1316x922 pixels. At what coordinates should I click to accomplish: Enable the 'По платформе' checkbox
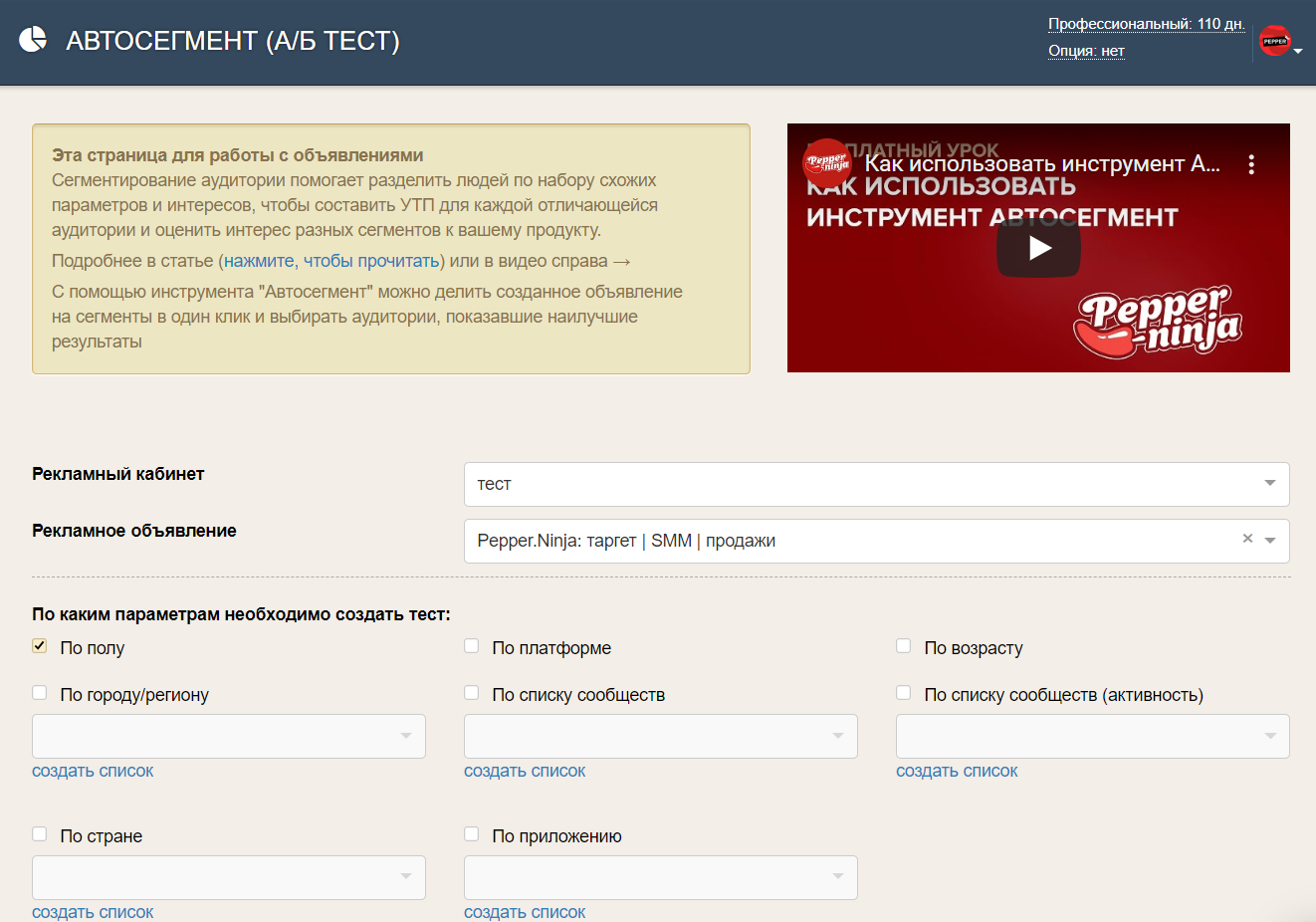[x=472, y=646]
